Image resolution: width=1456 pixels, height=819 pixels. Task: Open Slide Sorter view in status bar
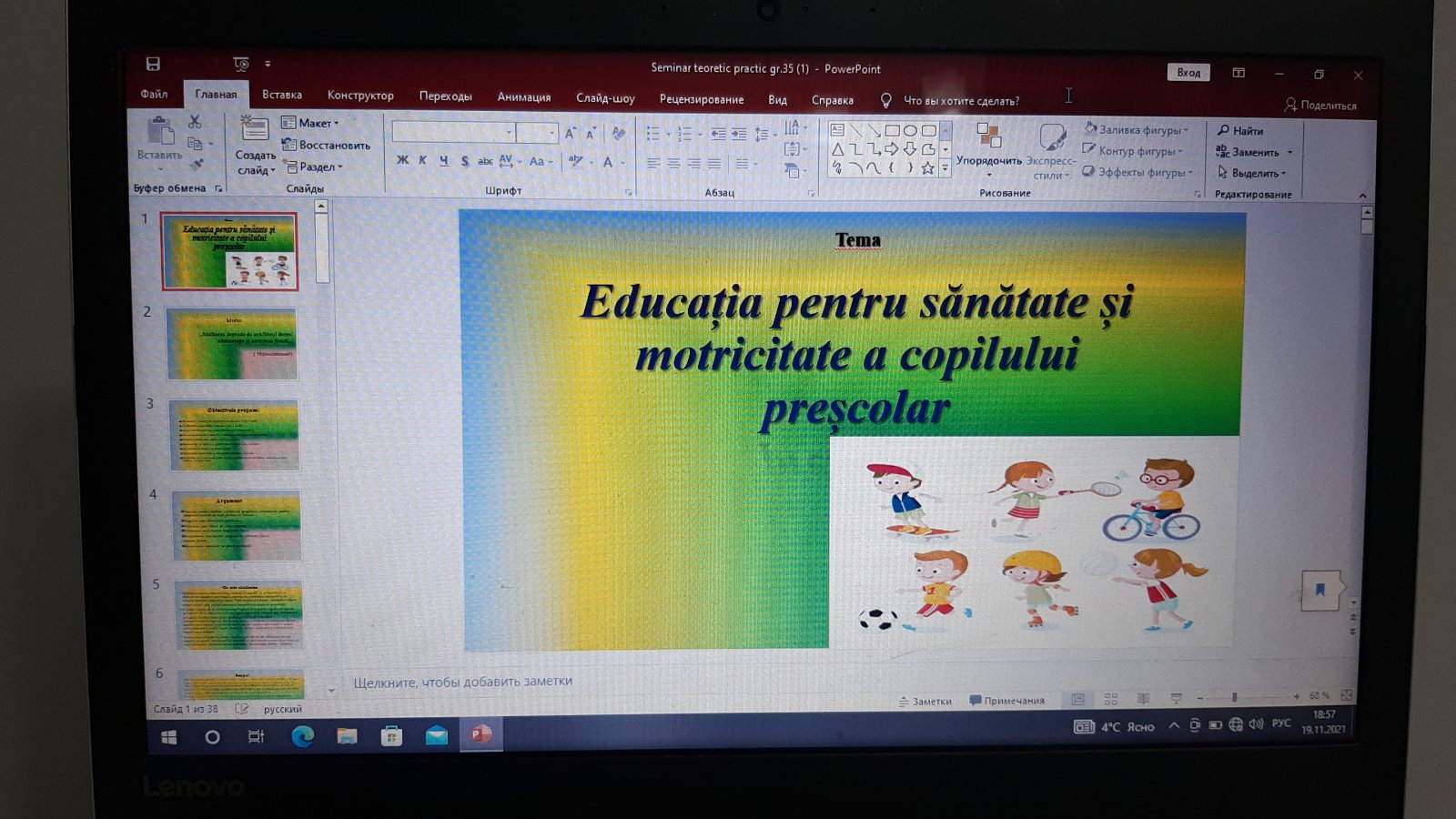pyautogui.click(x=1110, y=699)
